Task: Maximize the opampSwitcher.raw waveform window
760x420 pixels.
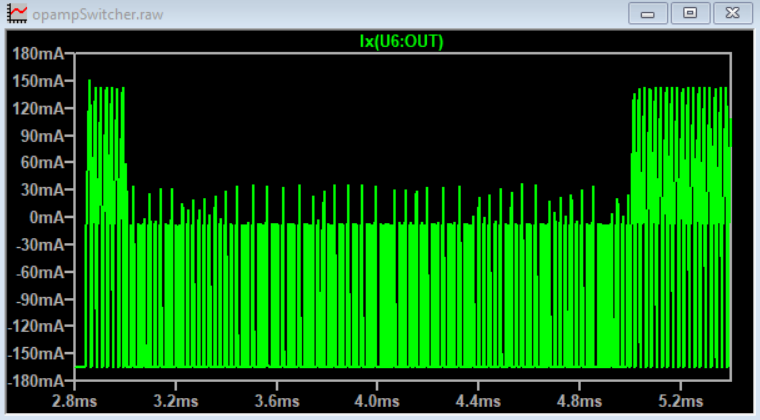Action: (x=690, y=13)
